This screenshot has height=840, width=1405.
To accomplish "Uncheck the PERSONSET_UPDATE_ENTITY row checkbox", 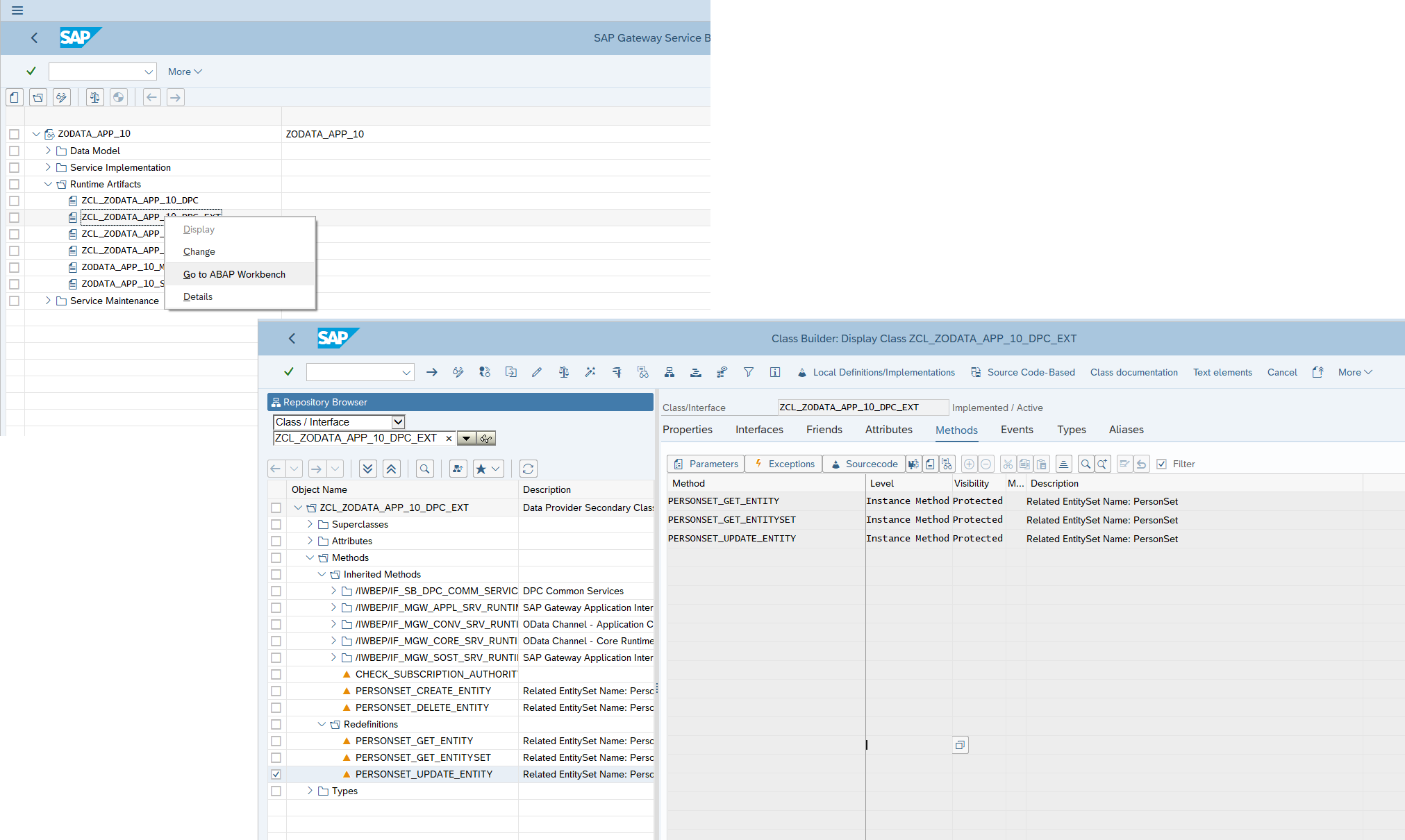I will click(x=276, y=774).
